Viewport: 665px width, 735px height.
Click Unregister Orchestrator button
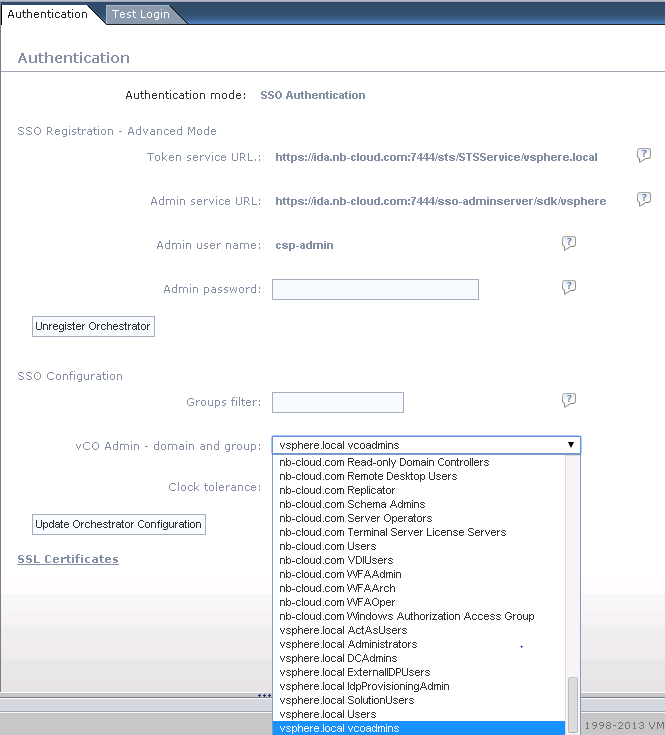[93, 326]
